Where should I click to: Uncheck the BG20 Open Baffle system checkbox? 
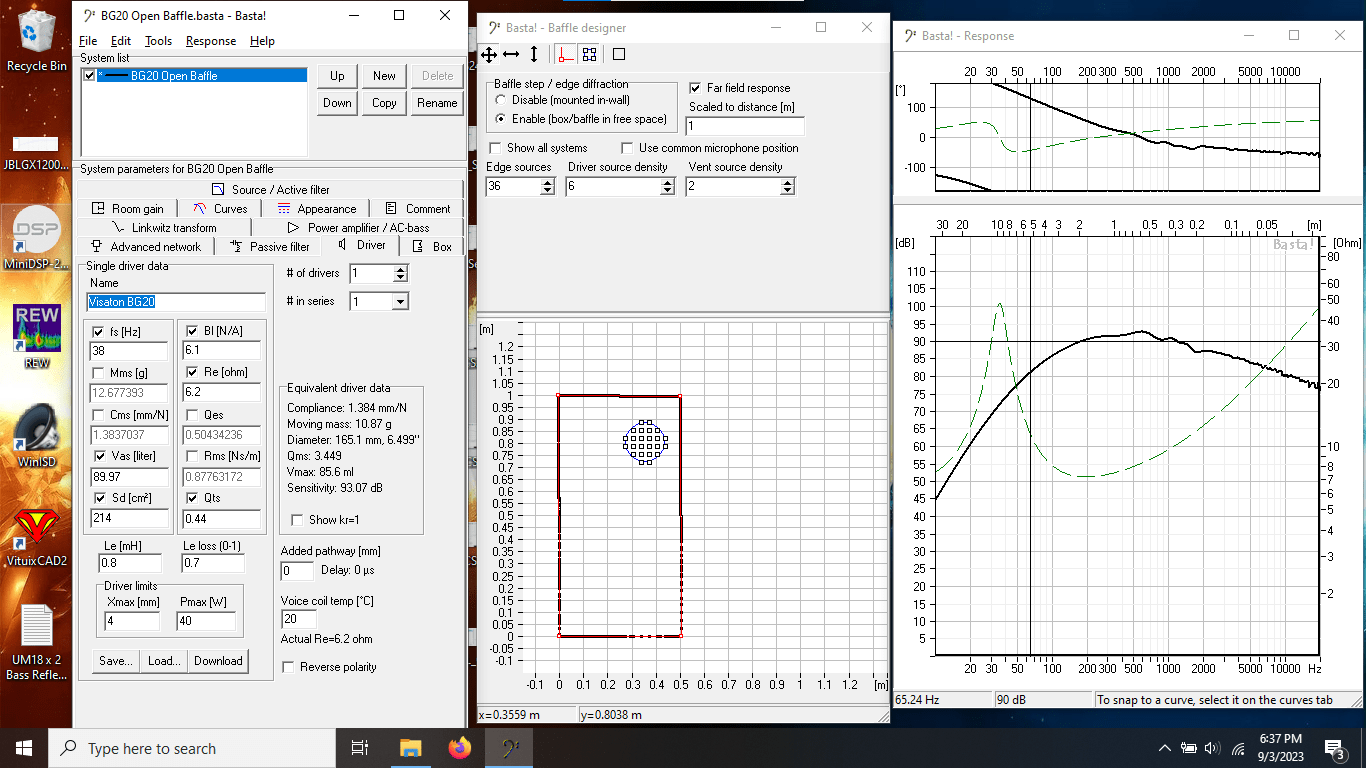[90, 75]
